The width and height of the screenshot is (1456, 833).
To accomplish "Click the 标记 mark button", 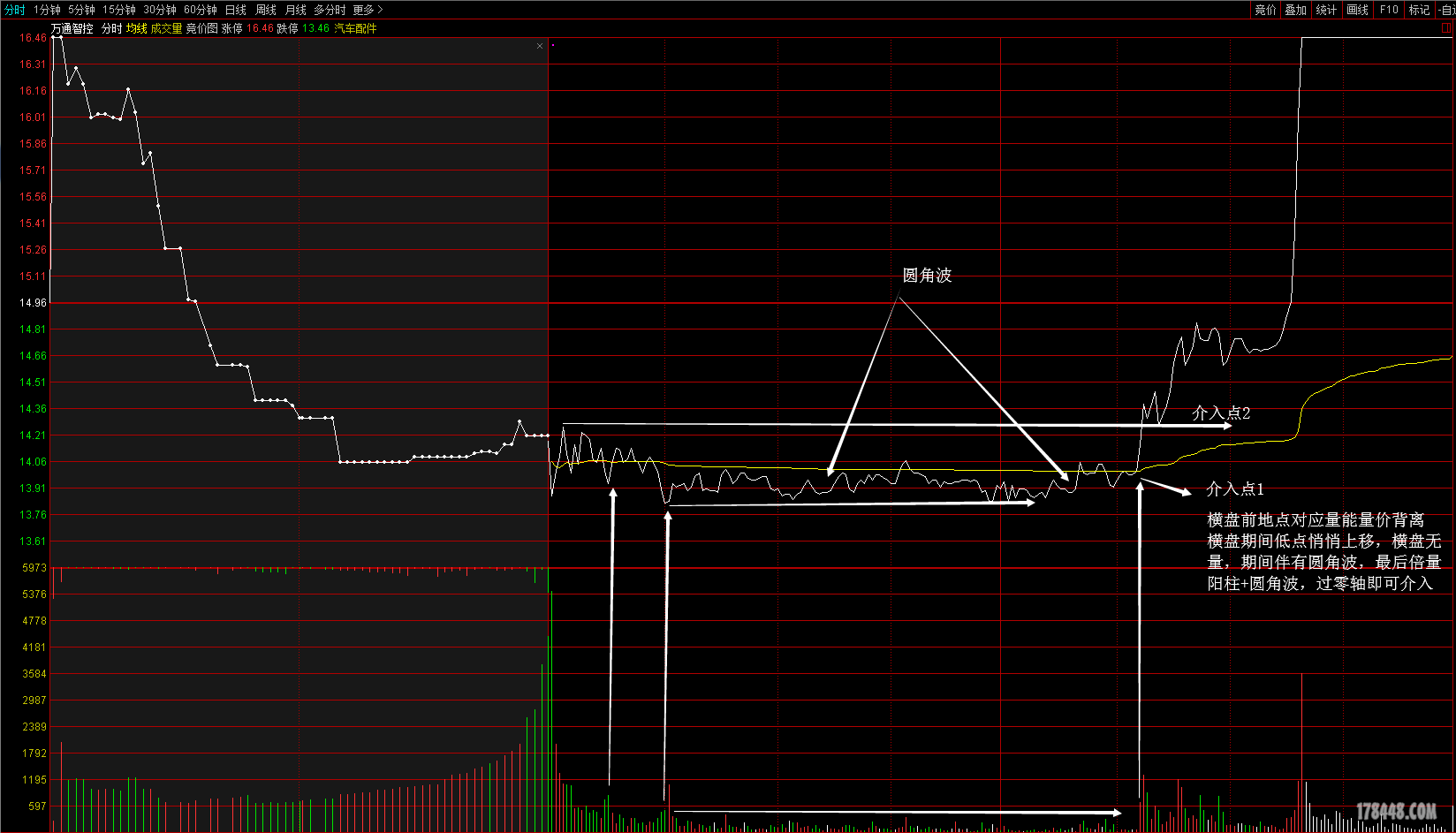I will pyautogui.click(x=1419, y=10).
